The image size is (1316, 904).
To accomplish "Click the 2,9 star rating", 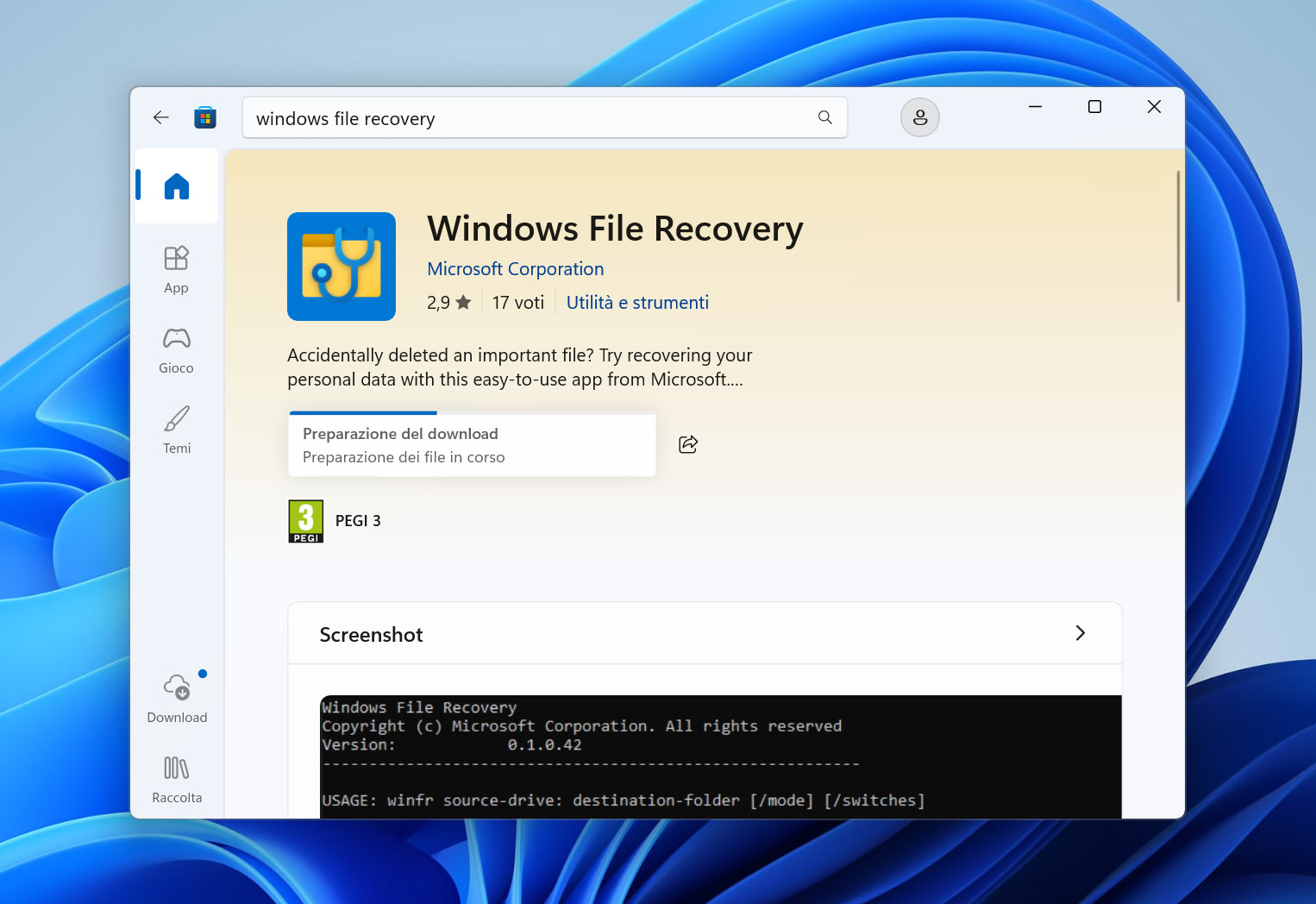I will [x=449, y=303].
